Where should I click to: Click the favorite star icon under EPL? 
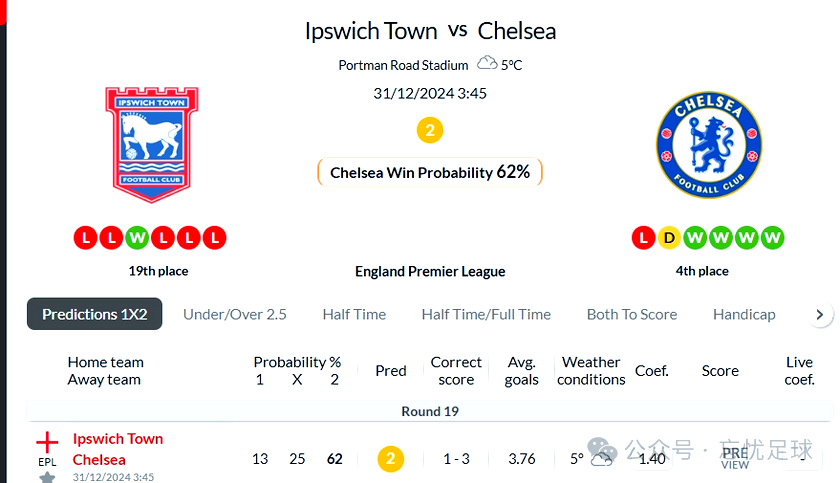point(47,477)
